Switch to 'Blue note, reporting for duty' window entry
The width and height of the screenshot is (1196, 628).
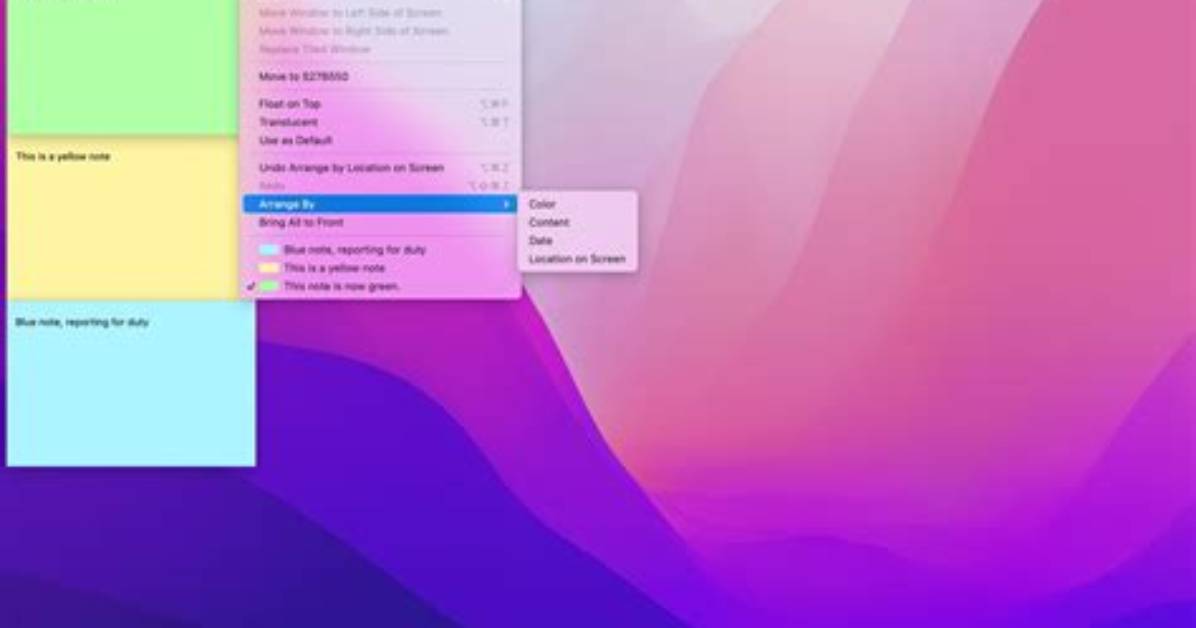[380, 250]
